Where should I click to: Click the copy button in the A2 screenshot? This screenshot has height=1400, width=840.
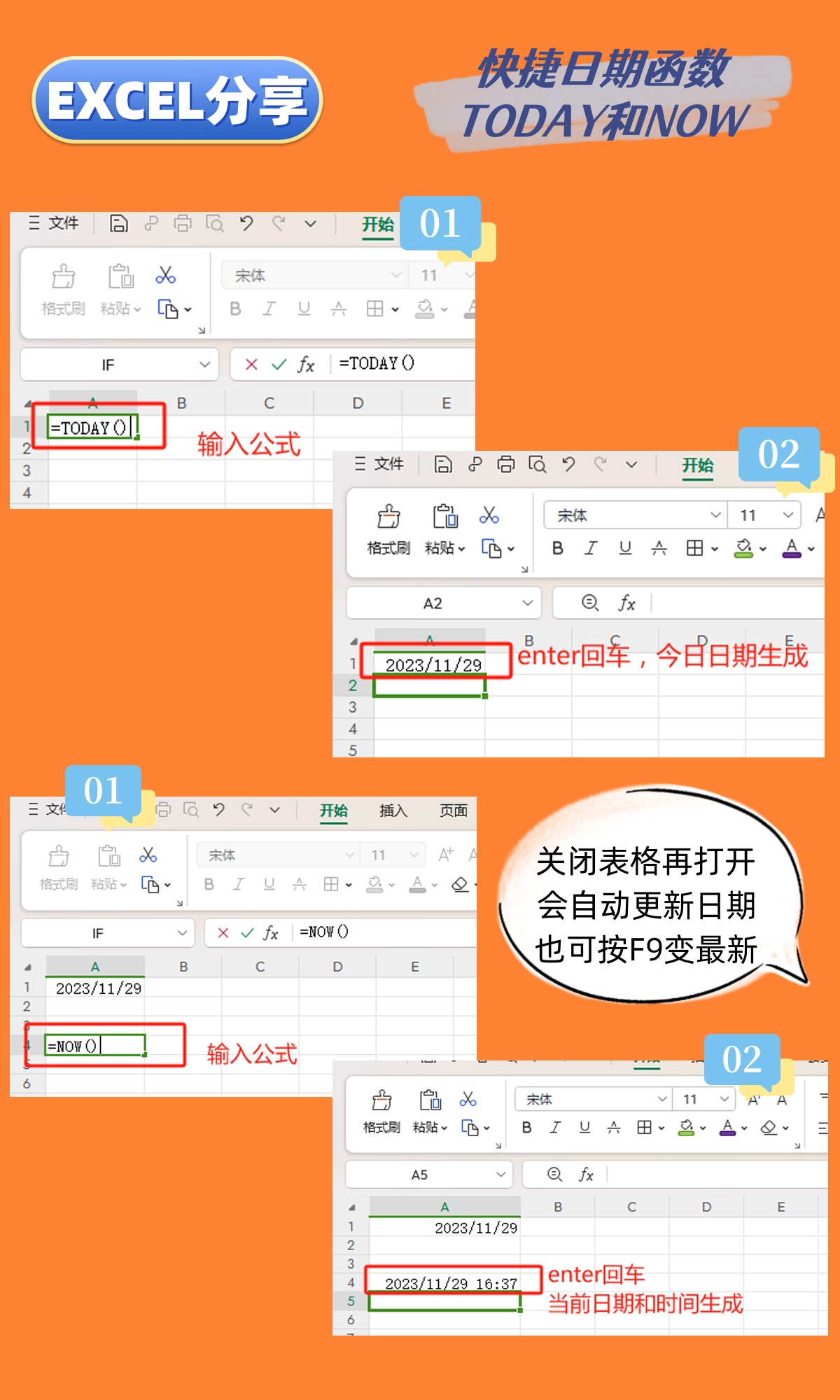(491, 548)
